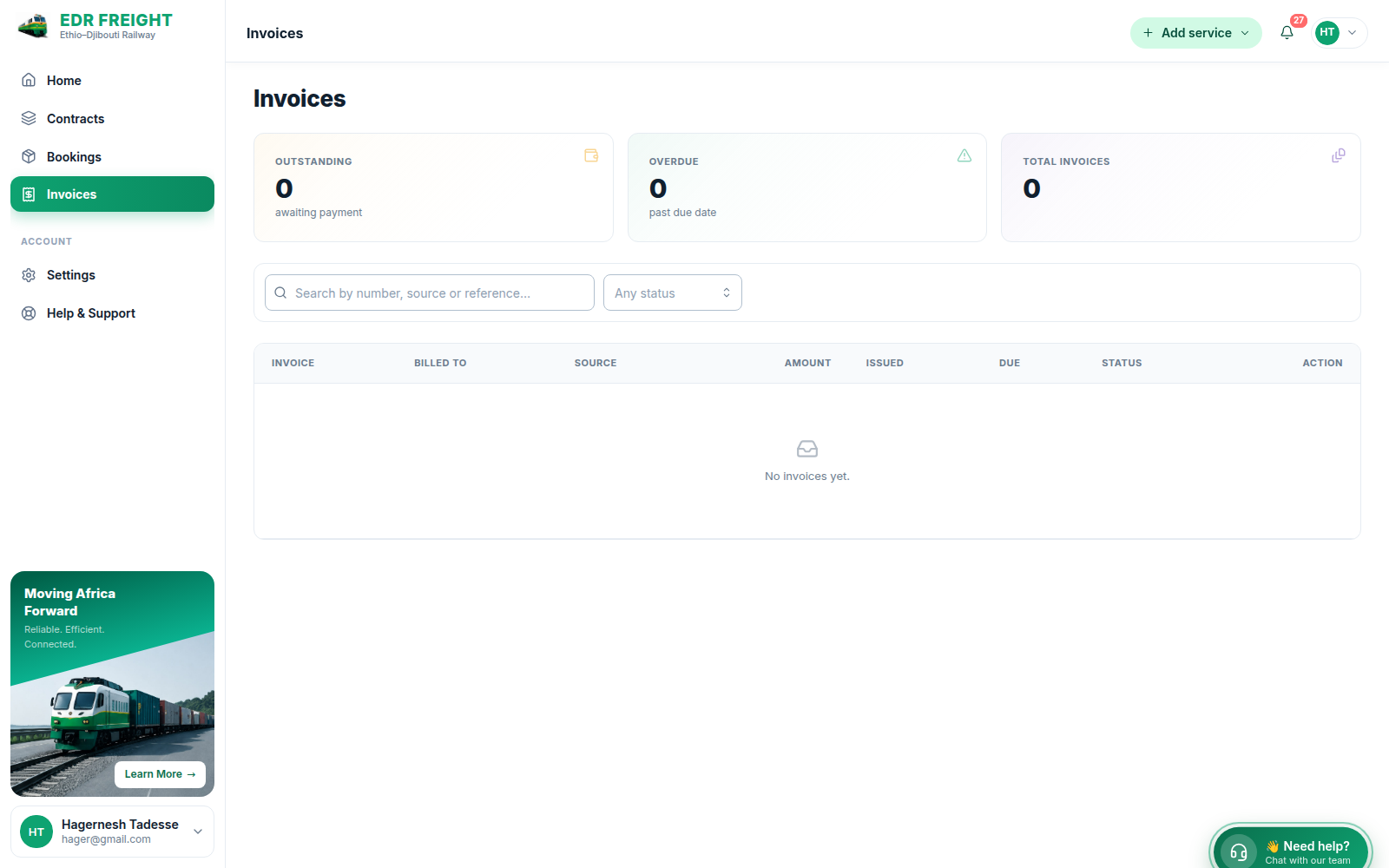Click the Invoice column header
The height and width of the screenshot is (868, 1389).
click(x=293, y=363)
